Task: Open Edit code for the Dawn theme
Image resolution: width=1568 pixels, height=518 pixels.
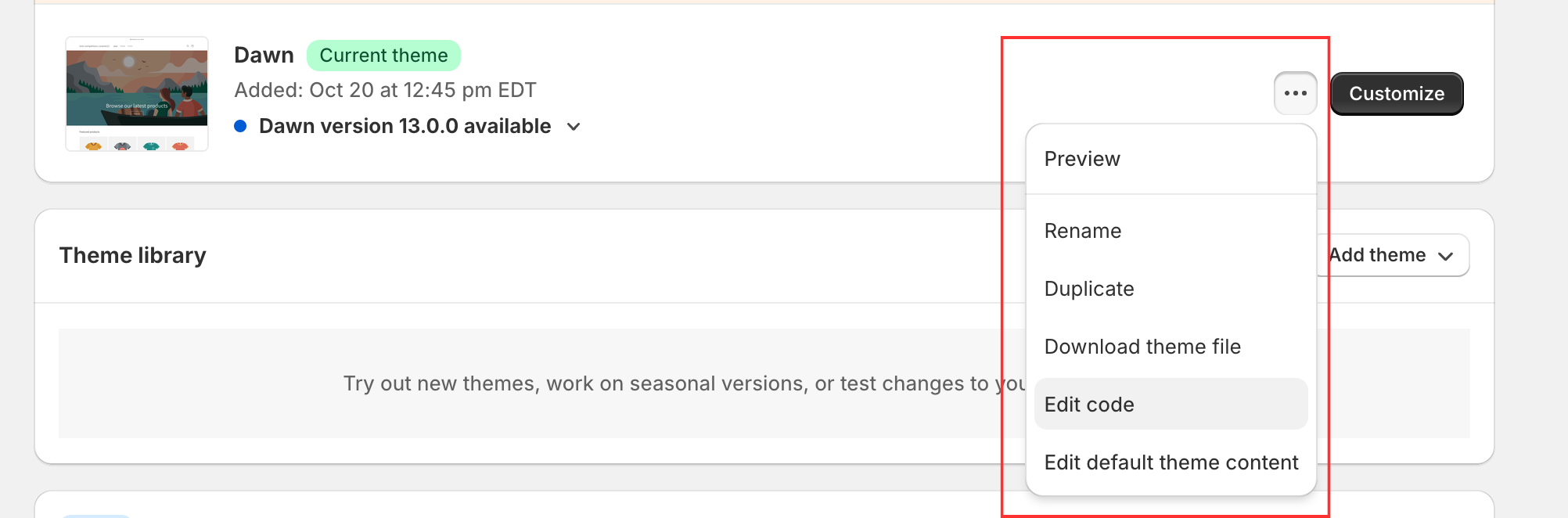Action: [x=1089, y=404]
